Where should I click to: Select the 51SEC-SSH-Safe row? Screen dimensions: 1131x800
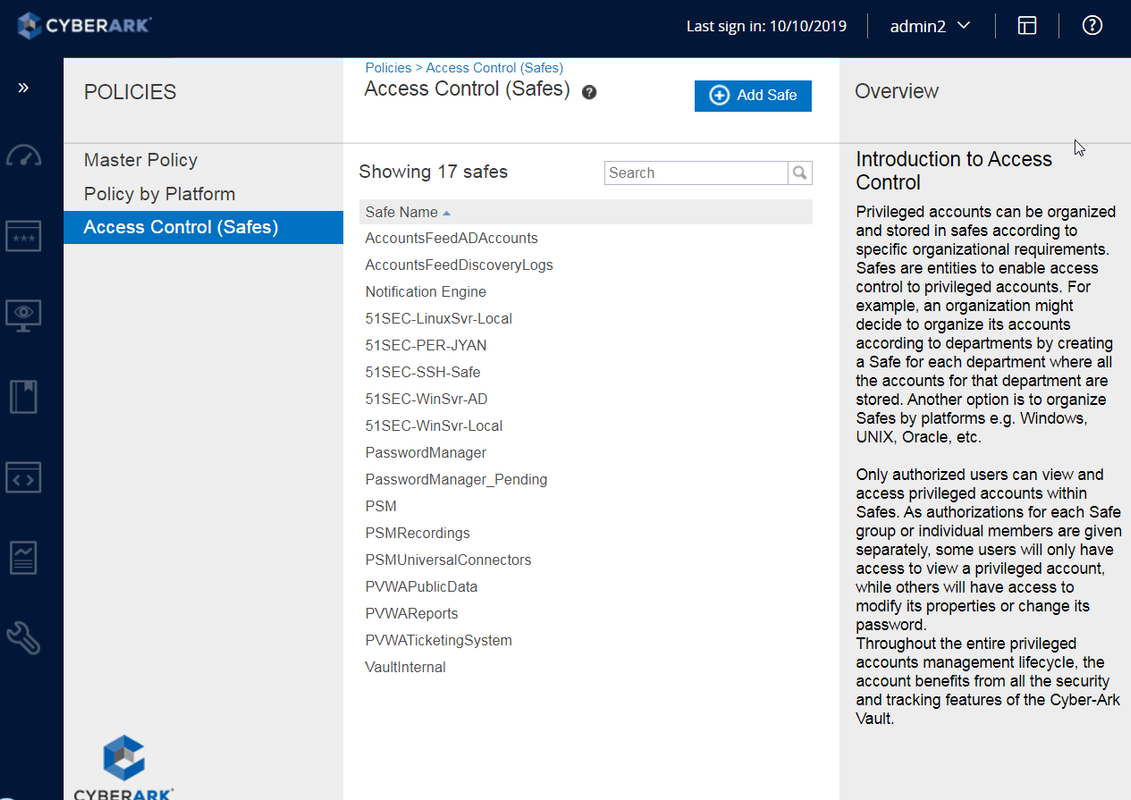click(x=423, y=372)
